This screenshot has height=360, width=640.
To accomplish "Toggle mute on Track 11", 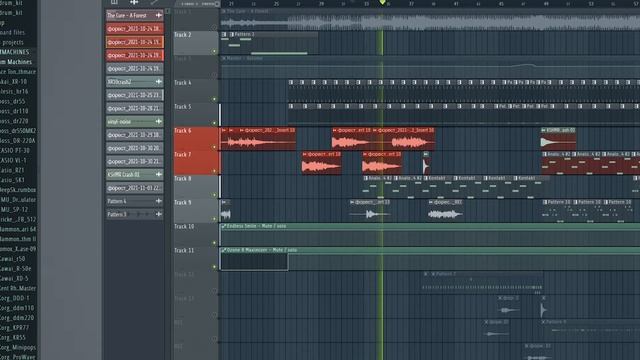I will (214, 267).
